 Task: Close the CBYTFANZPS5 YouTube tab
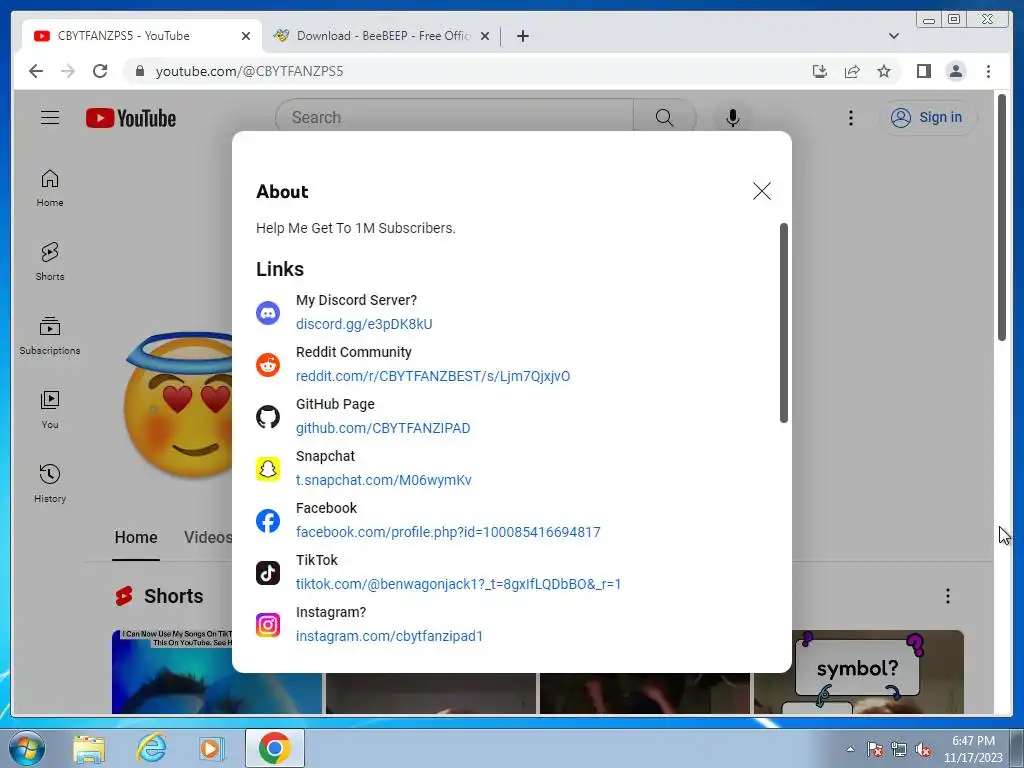pyautogui.click(x=246, y=36)
